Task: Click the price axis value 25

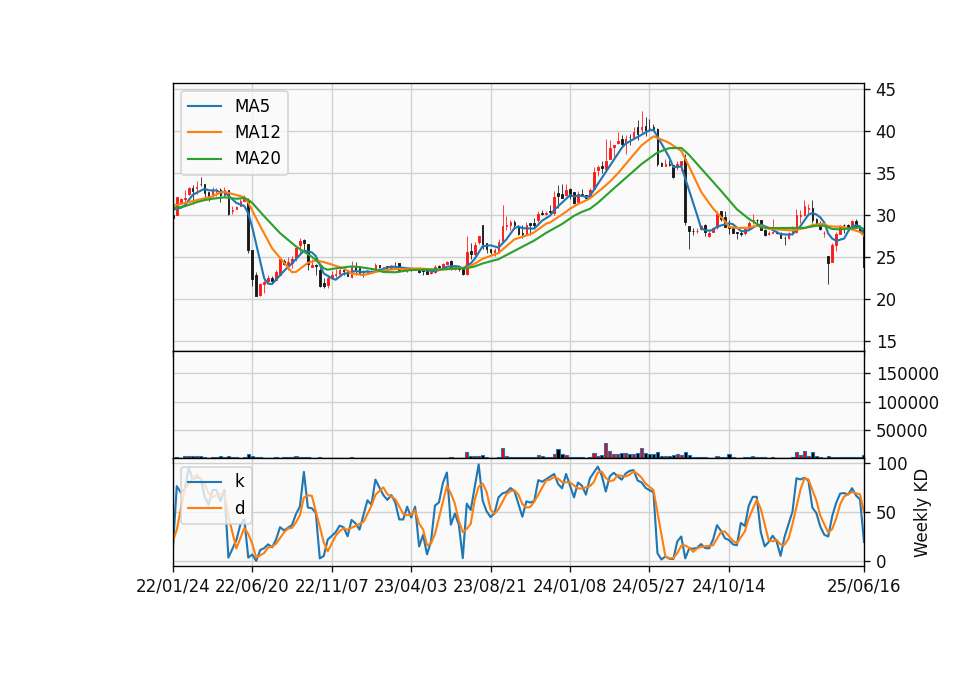Action: 886,258
